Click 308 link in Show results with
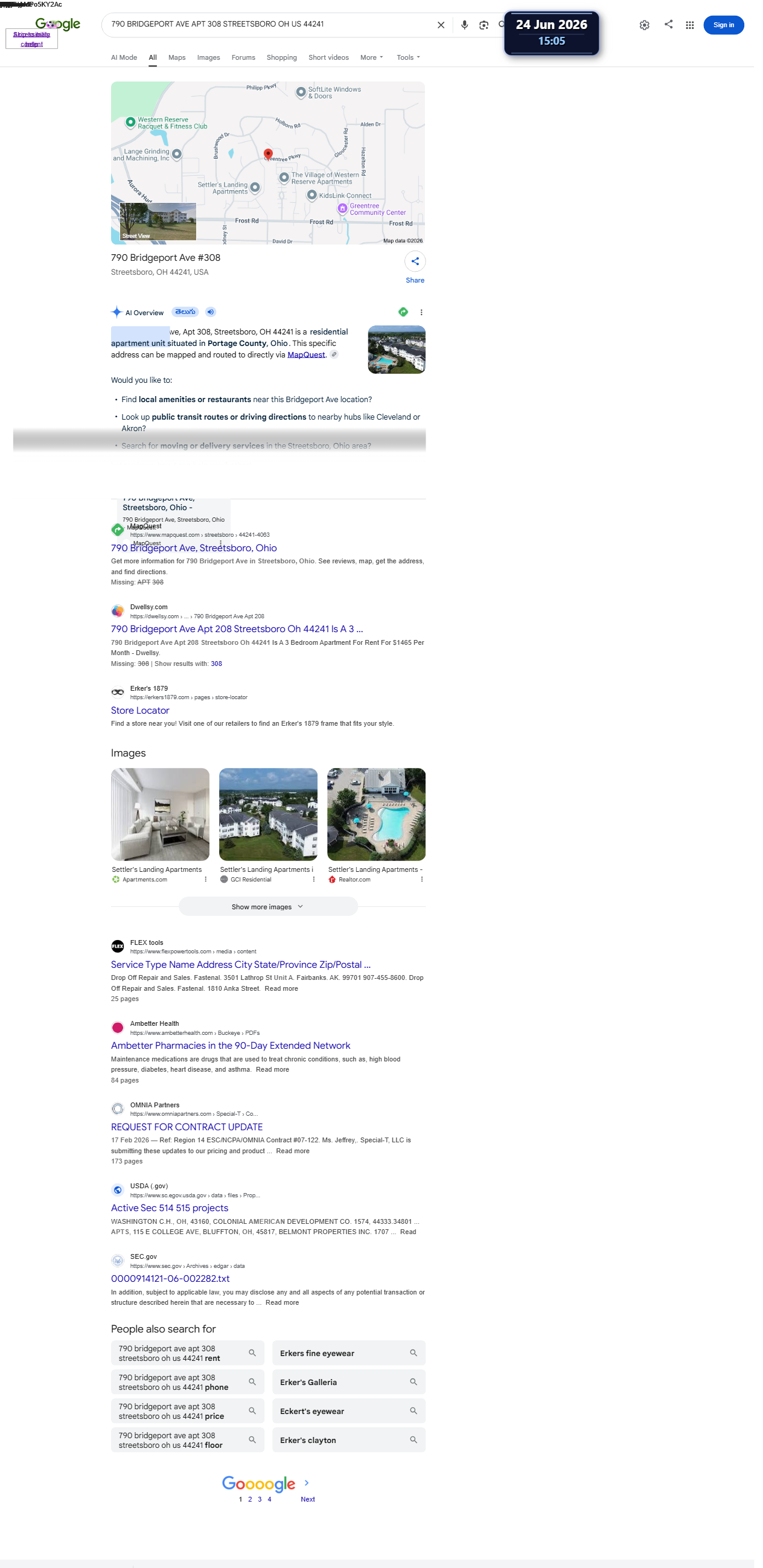 (x=219, y=671)
